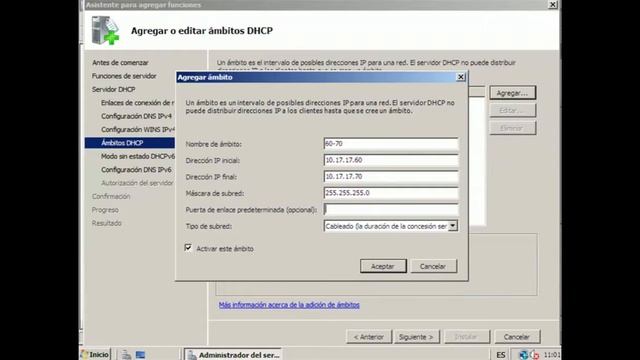Select Configuración DNS IPv4 step
640x360 pixels.
point(136,116)
